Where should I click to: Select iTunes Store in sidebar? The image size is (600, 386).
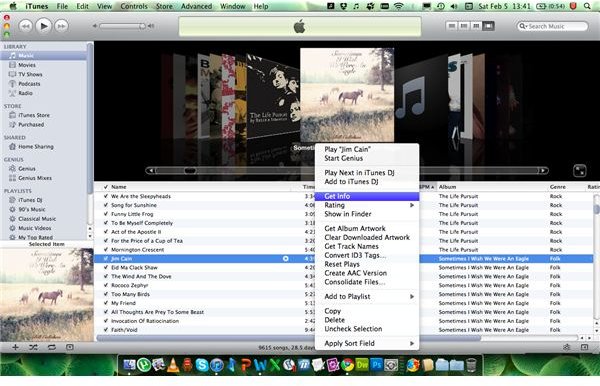pyautogui.click(x=34, y=115)
